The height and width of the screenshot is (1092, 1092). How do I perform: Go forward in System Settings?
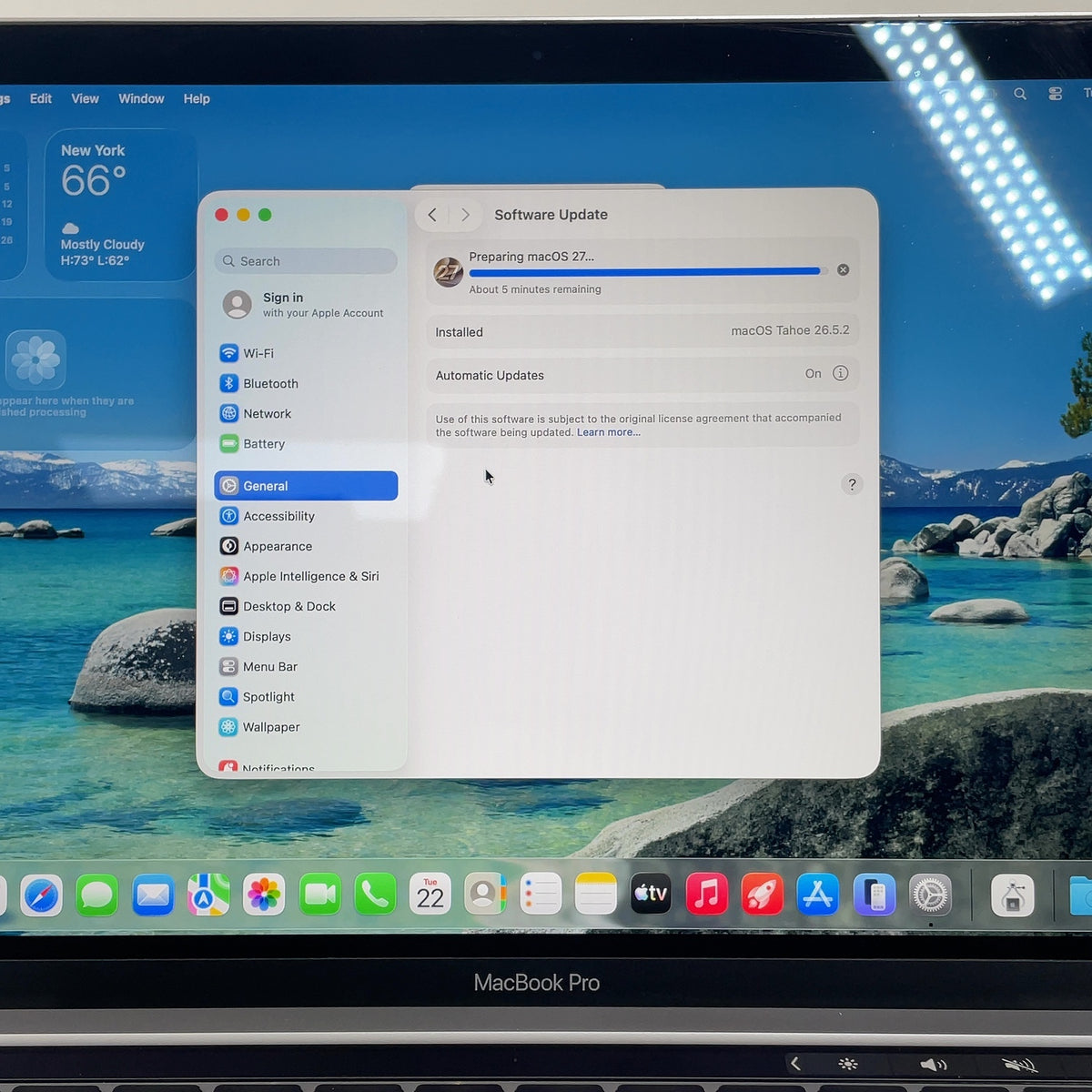point(465,215)
